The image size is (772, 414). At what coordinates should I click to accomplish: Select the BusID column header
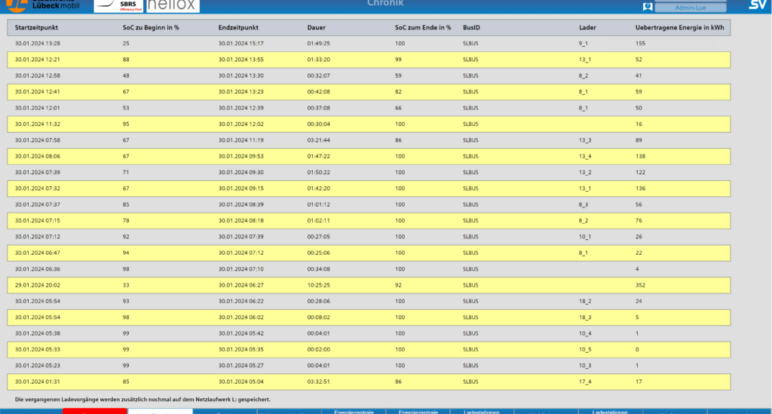click(x=472, y=27)
